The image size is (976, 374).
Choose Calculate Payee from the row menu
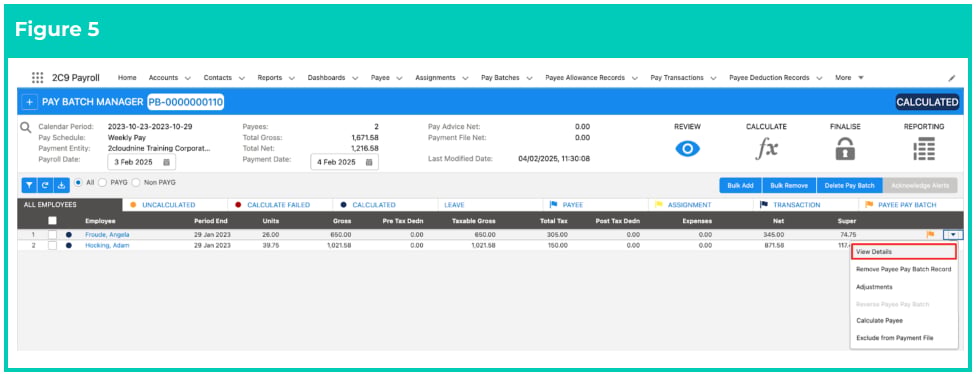click(x=903, y=320)
